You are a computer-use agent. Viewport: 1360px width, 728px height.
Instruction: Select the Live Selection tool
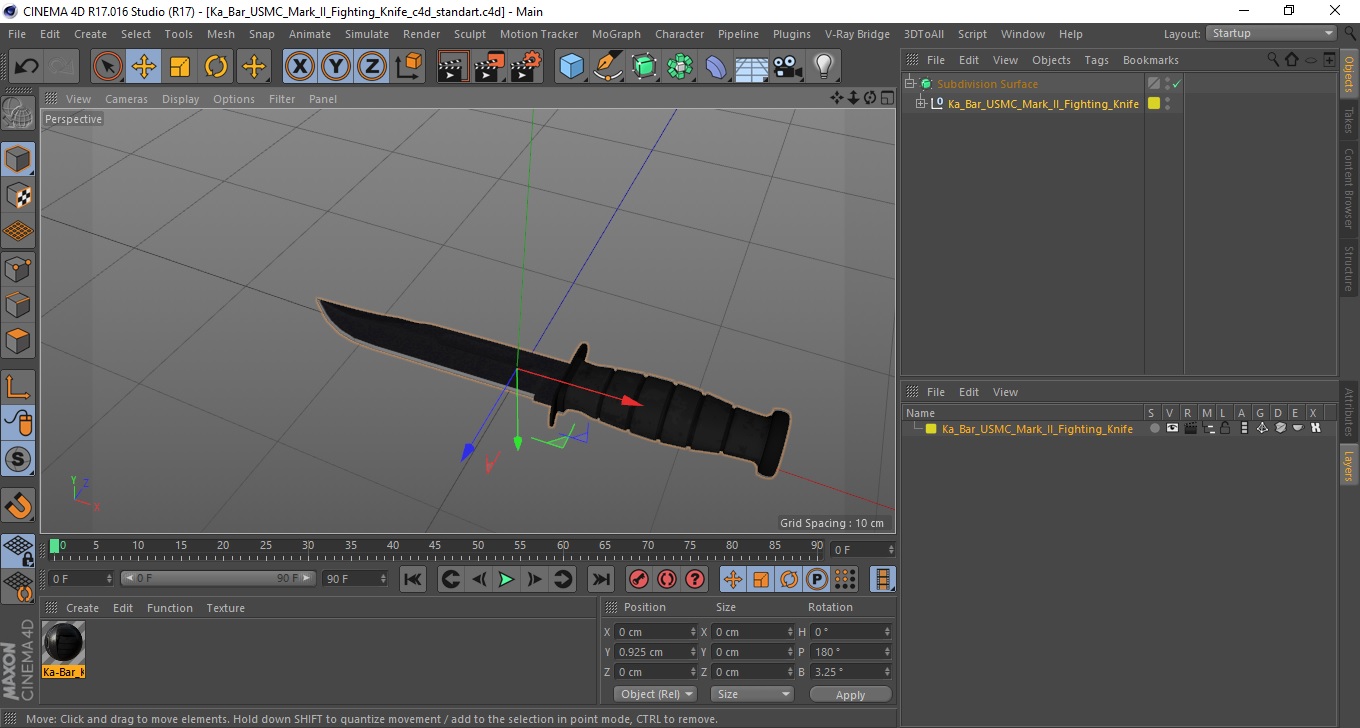pyautogui.click(x=108, y=67)
